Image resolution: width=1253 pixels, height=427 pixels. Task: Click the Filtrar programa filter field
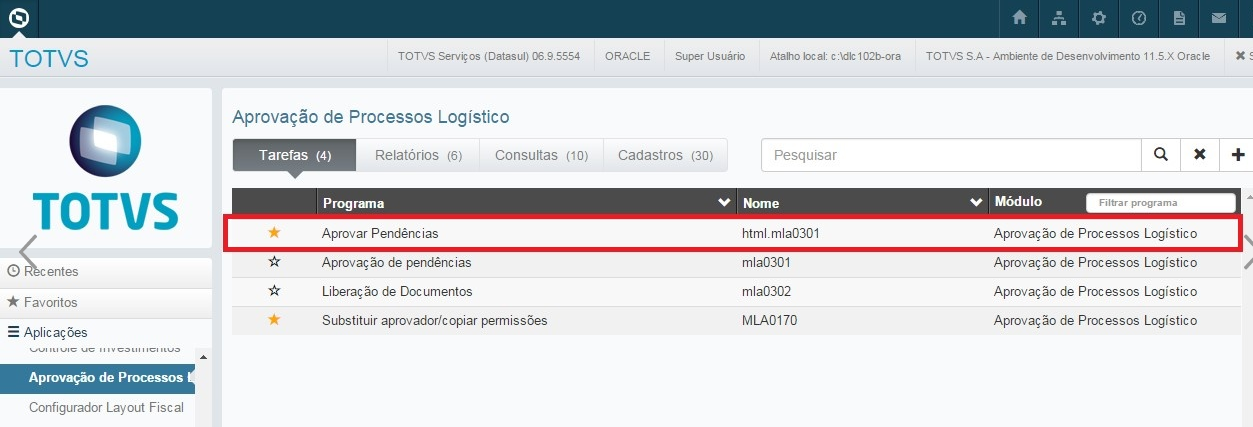click(1161, 203)
